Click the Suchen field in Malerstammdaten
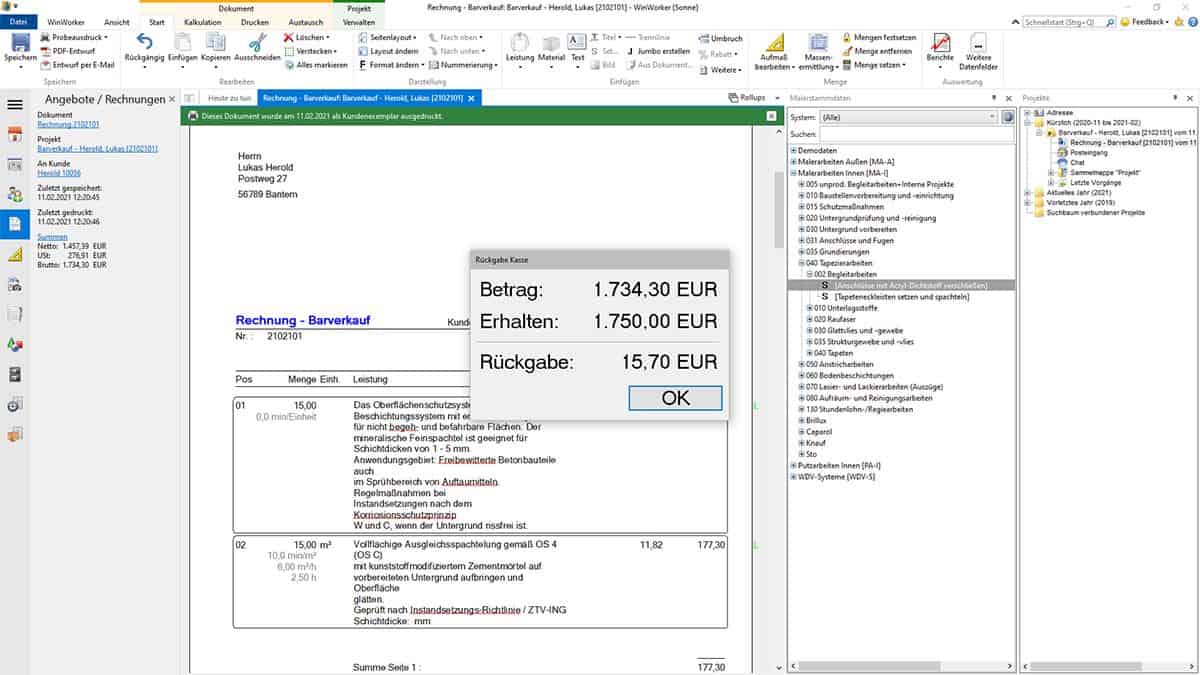1200x675 pixels. pyautogui.click(x=916, y=133)
